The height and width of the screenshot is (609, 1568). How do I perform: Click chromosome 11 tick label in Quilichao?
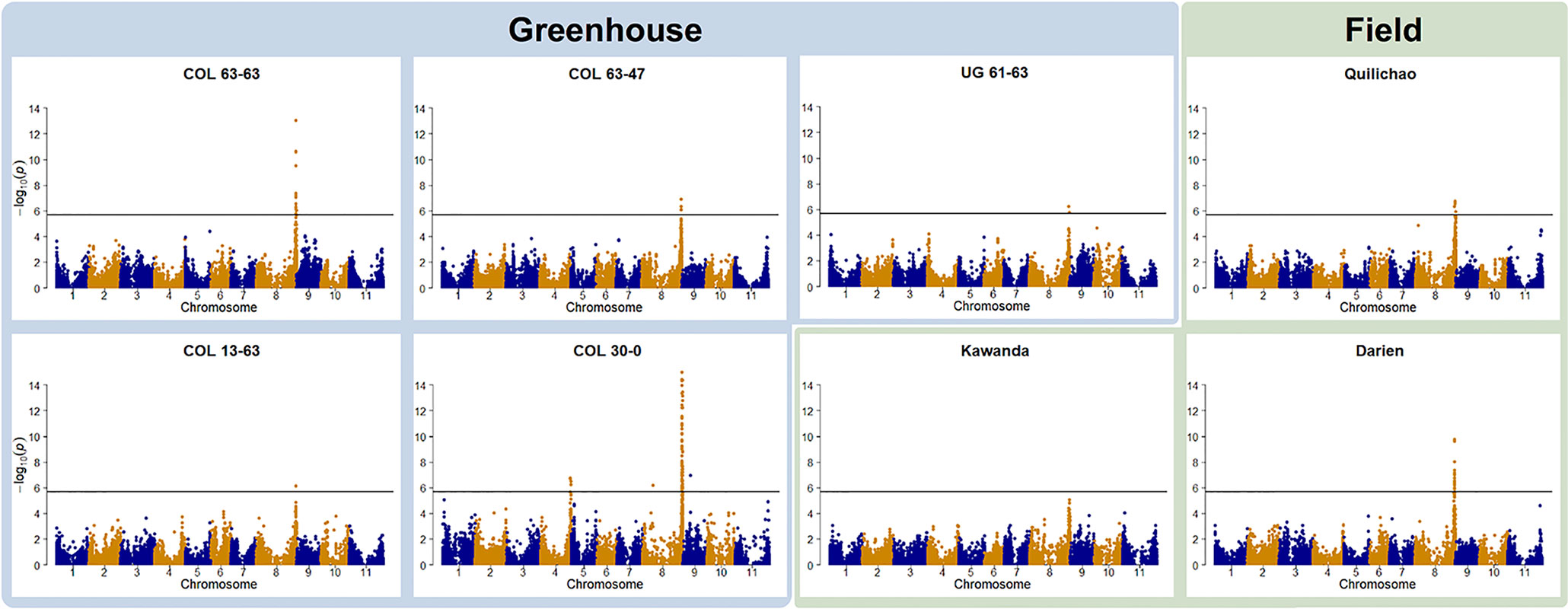click(1525, 295)
